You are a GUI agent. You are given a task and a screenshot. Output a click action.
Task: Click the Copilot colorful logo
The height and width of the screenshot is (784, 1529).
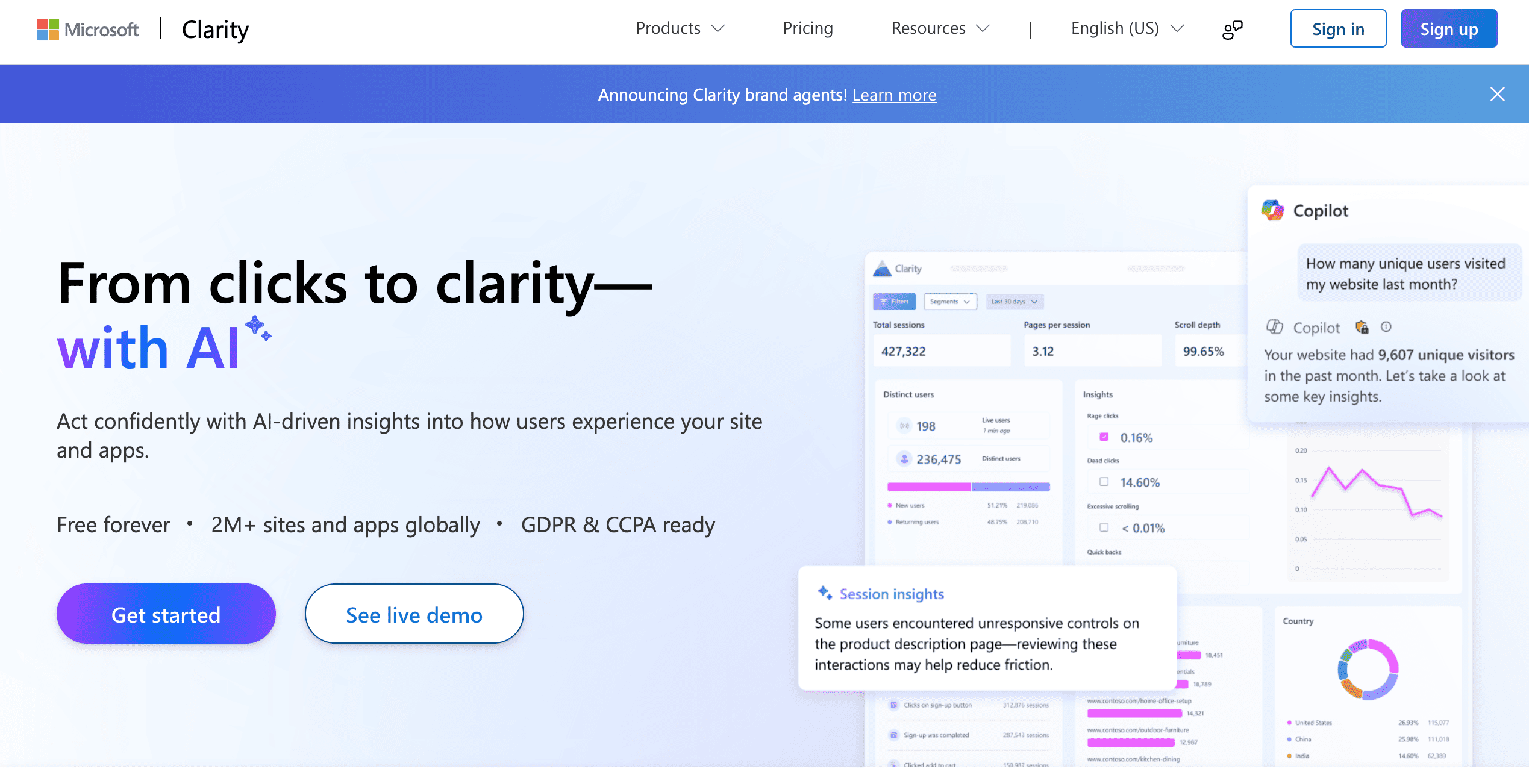coord(1272,210)
